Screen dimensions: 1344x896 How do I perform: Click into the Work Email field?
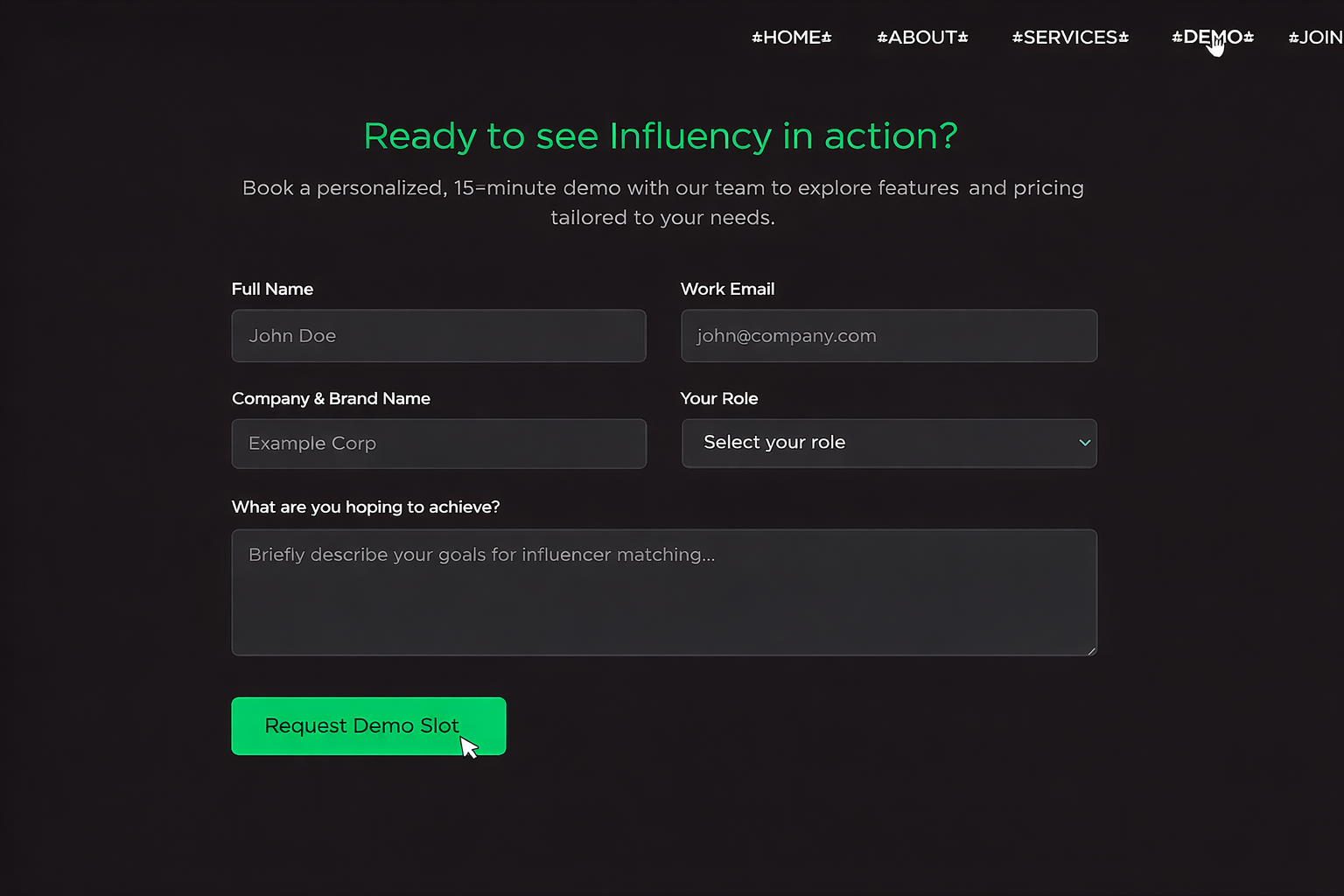[x=888, y=336]
